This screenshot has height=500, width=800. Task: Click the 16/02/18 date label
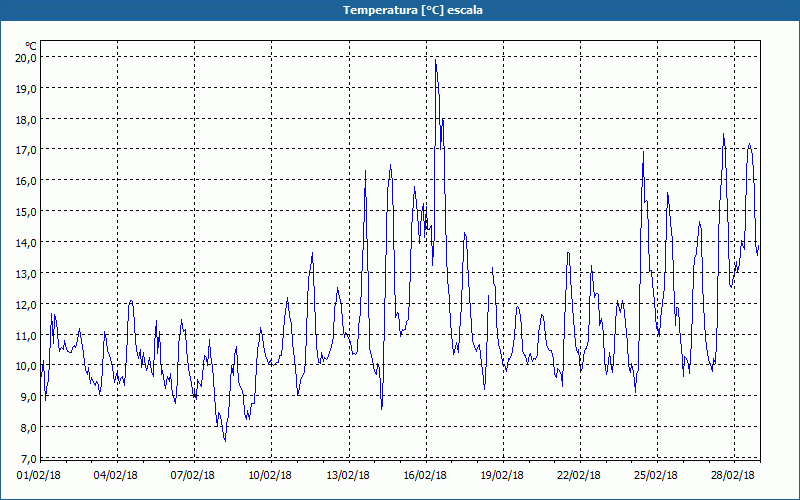coord(425,476)
